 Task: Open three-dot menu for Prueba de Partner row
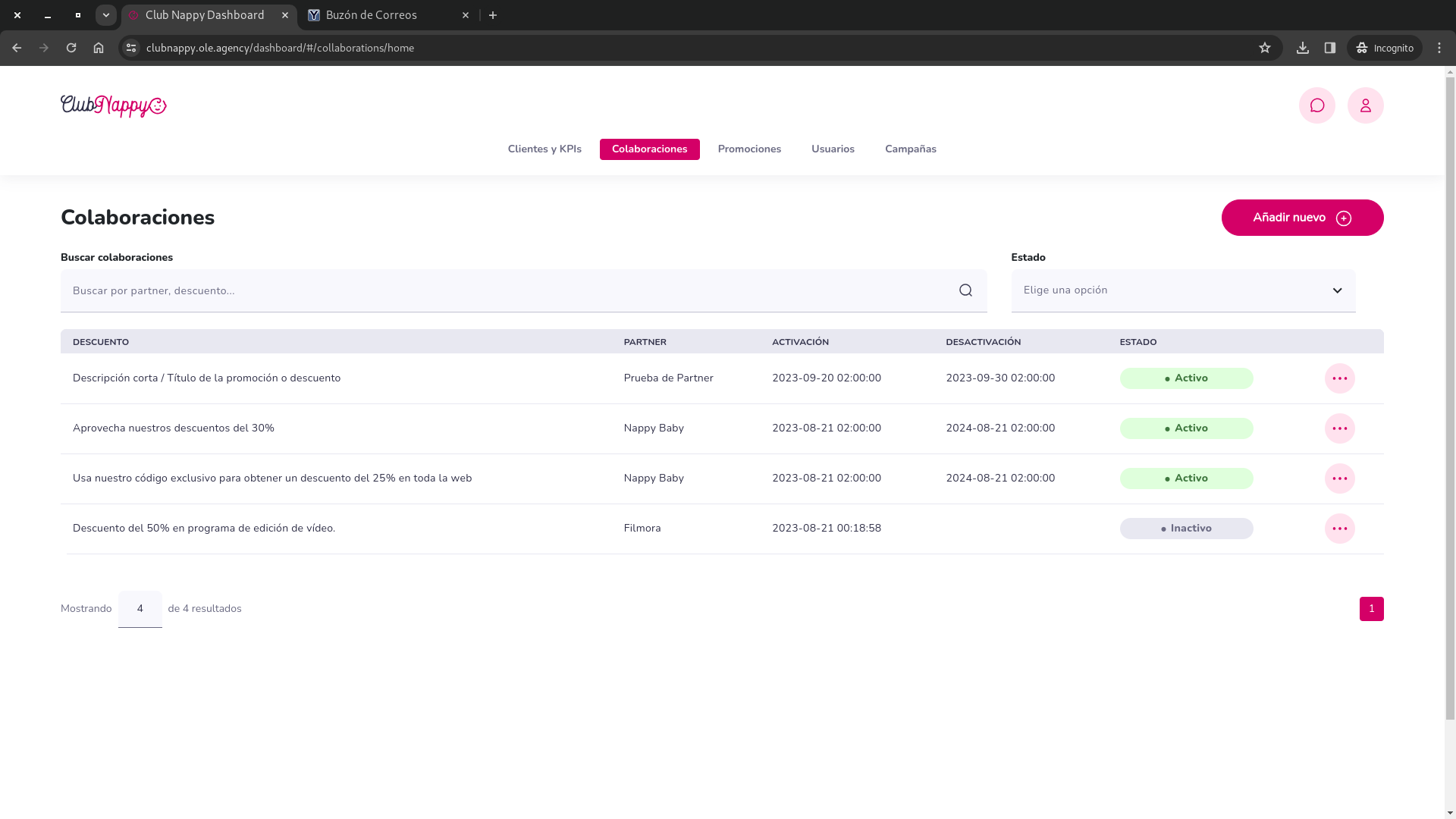[1339, 378]
